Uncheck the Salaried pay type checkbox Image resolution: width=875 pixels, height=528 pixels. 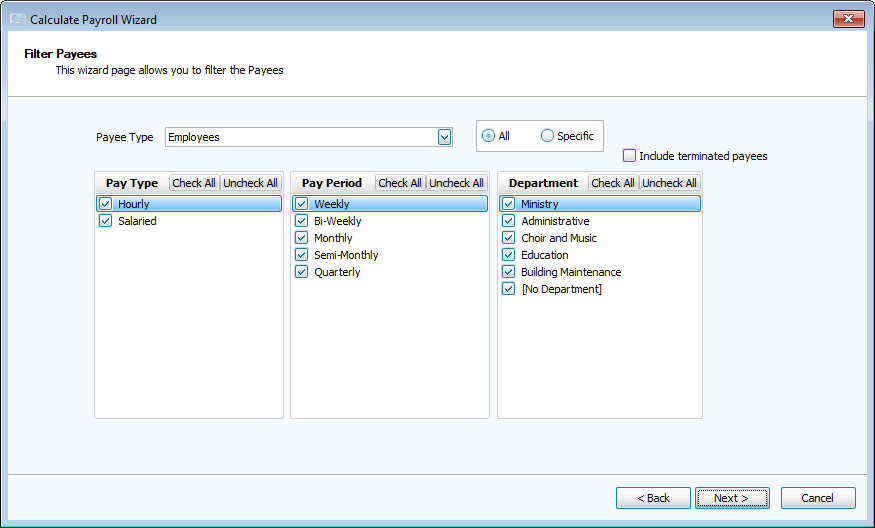coord(105,221)
